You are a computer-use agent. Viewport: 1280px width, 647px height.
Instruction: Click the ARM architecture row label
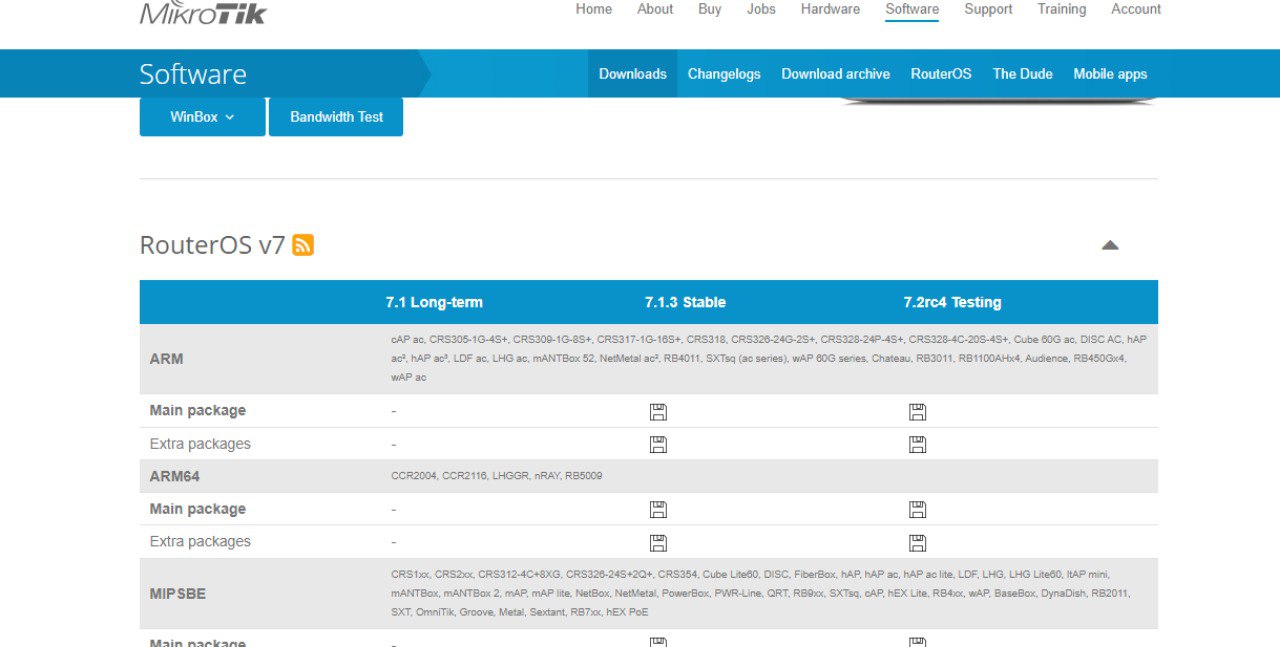pos(166,359)
